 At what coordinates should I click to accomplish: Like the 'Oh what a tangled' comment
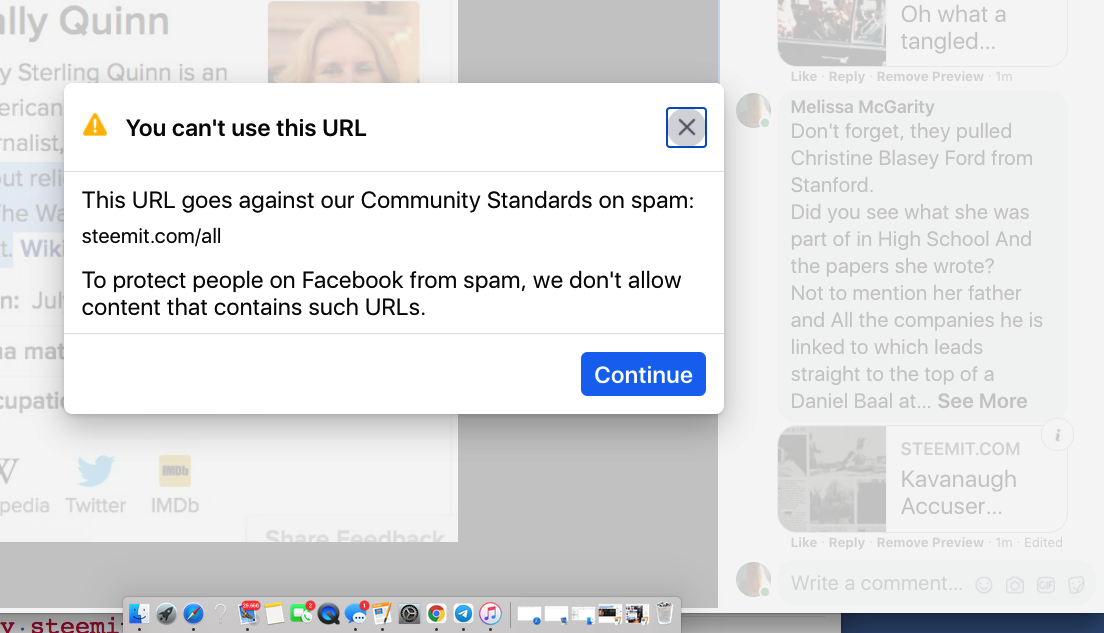coord(803,76)
